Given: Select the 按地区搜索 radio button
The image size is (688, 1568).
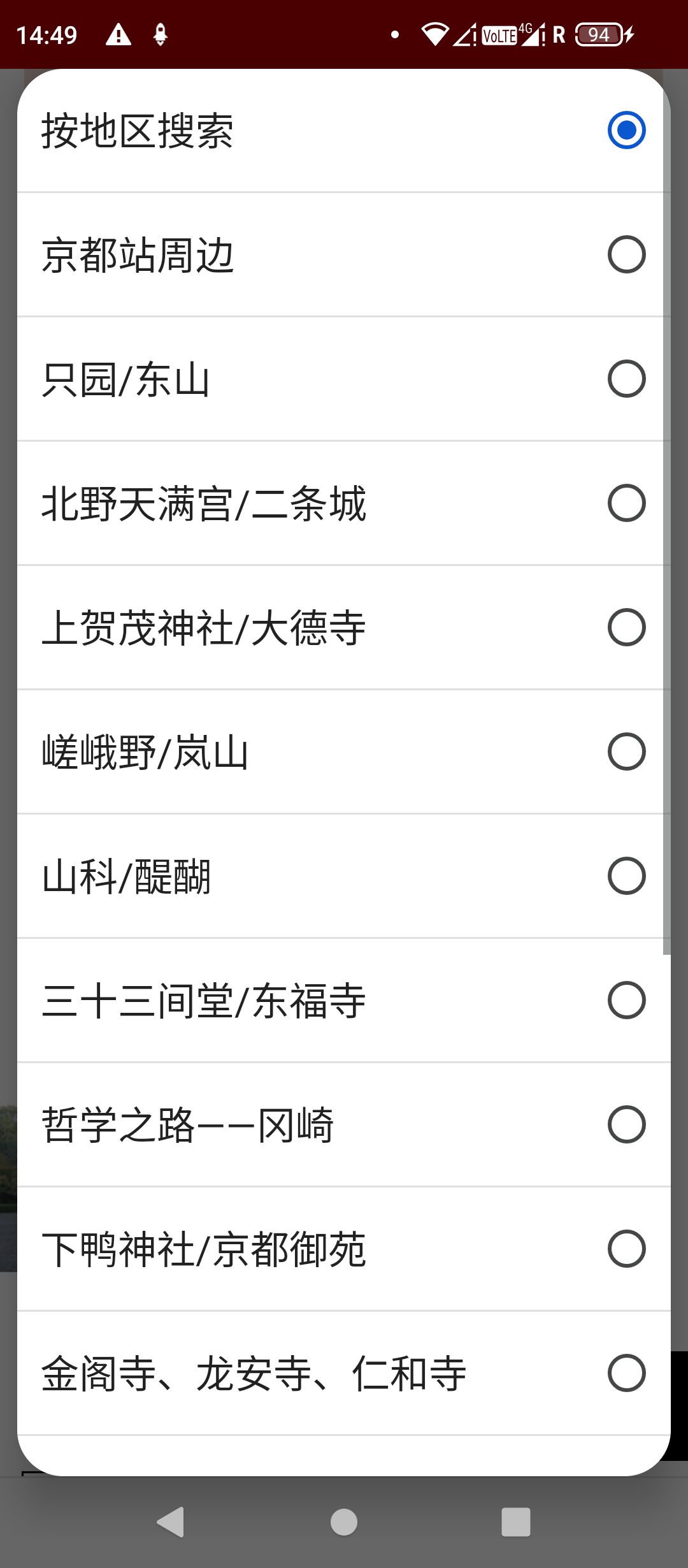Looking at the screenshot, I should 626,130.
